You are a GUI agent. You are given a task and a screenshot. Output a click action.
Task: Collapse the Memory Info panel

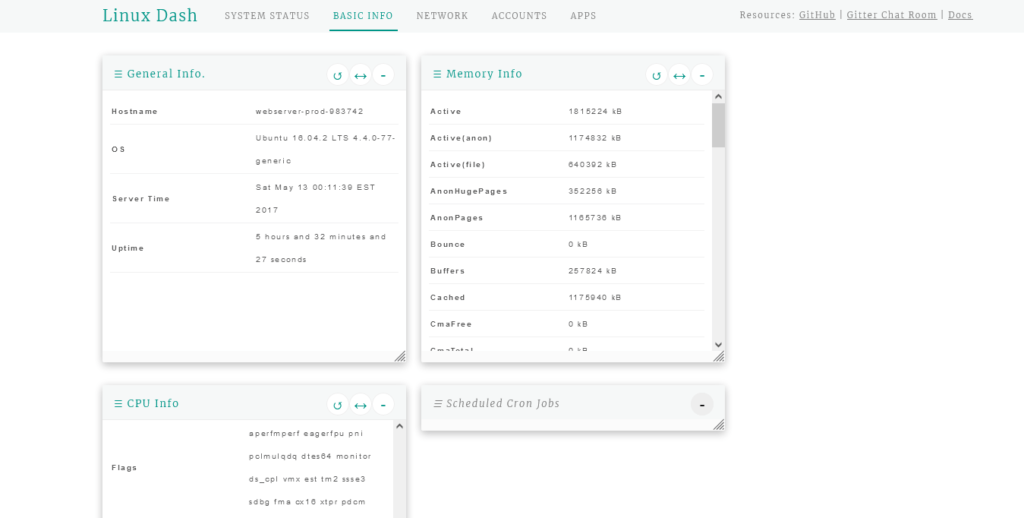point(702,75)
